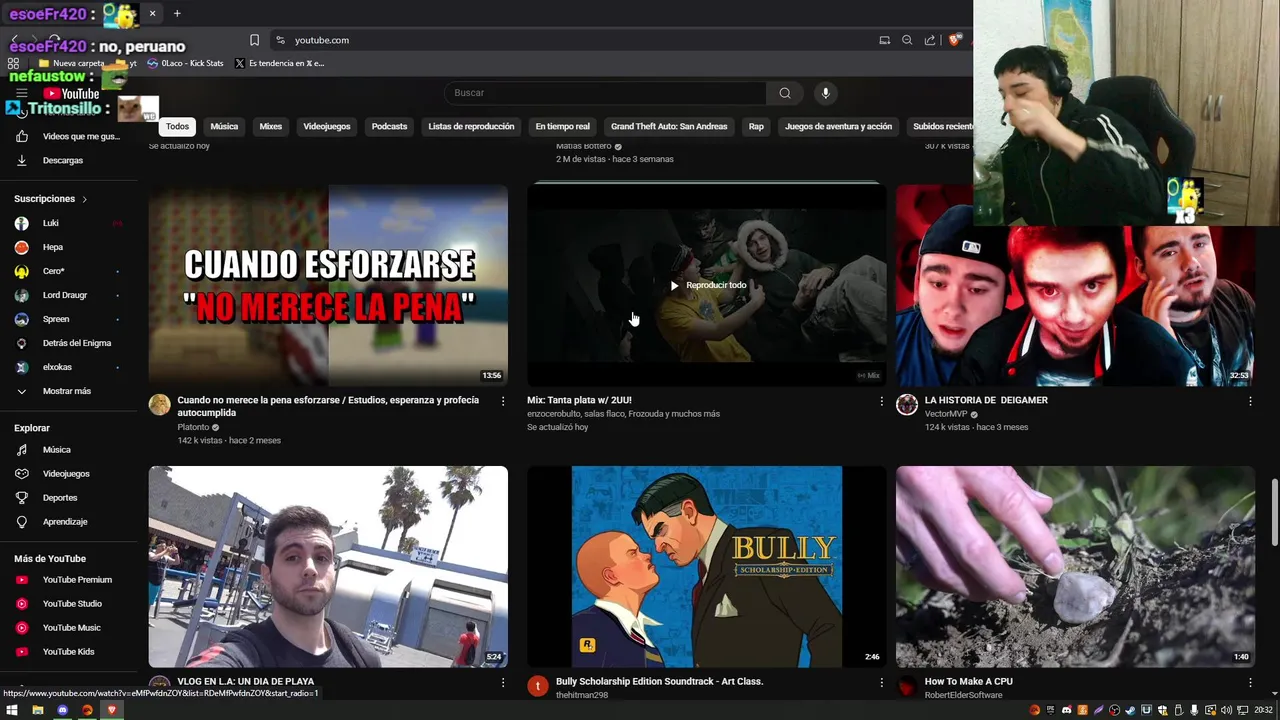Open bookmarks apps grid icon
The height and width of the screenshot is (720, 1280).
click(x=14, y=63)
